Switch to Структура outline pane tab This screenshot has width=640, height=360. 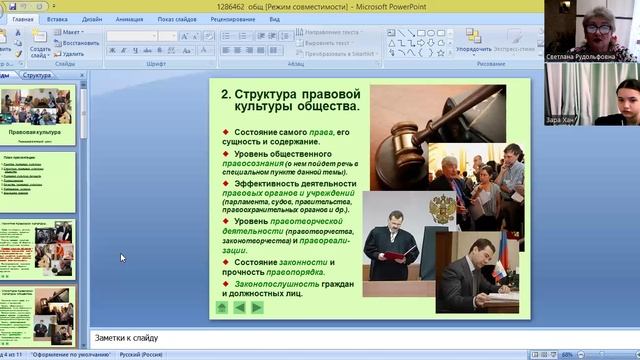[37, 75]
